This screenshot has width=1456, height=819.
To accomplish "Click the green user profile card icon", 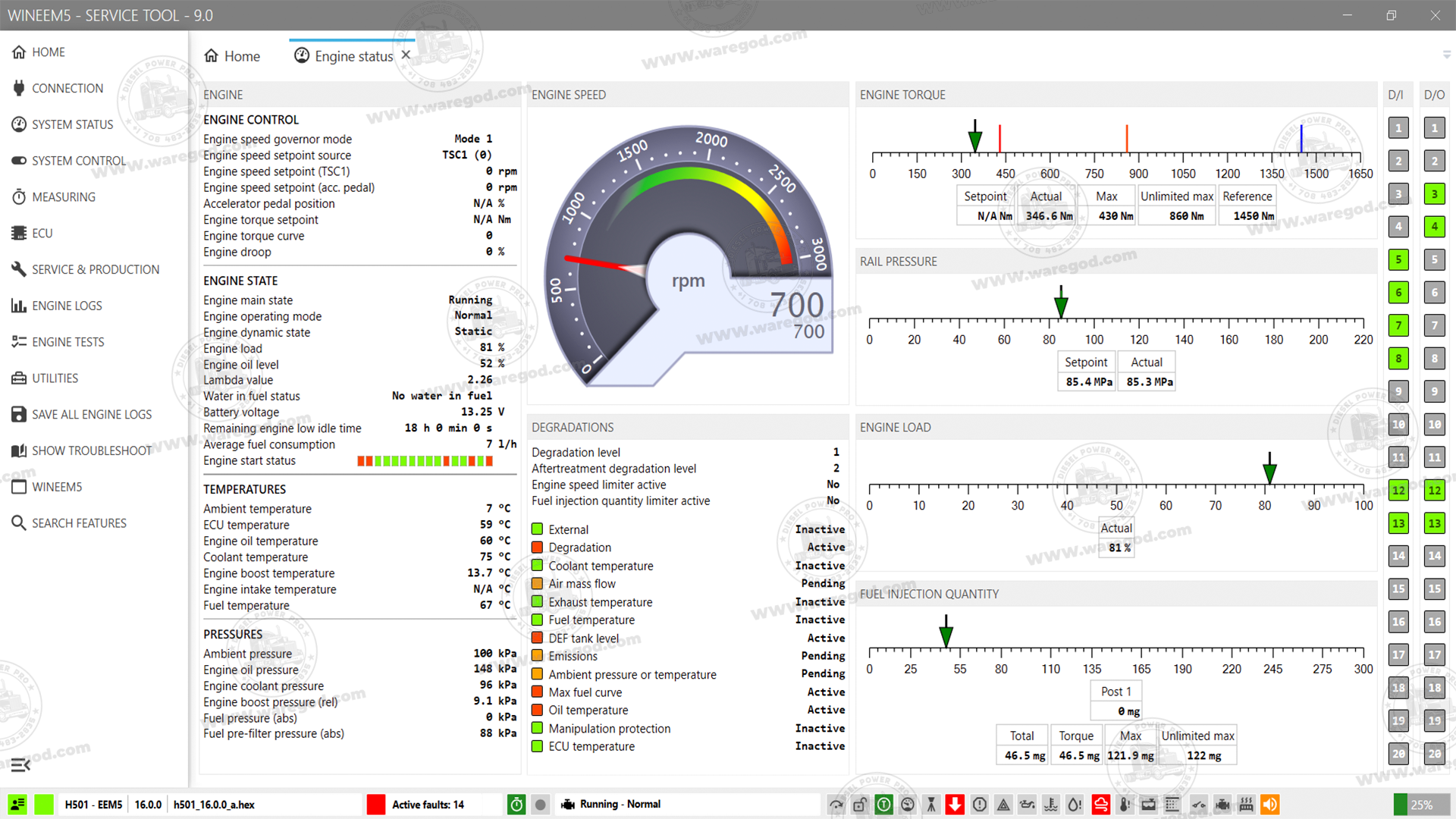I will 17,805.
